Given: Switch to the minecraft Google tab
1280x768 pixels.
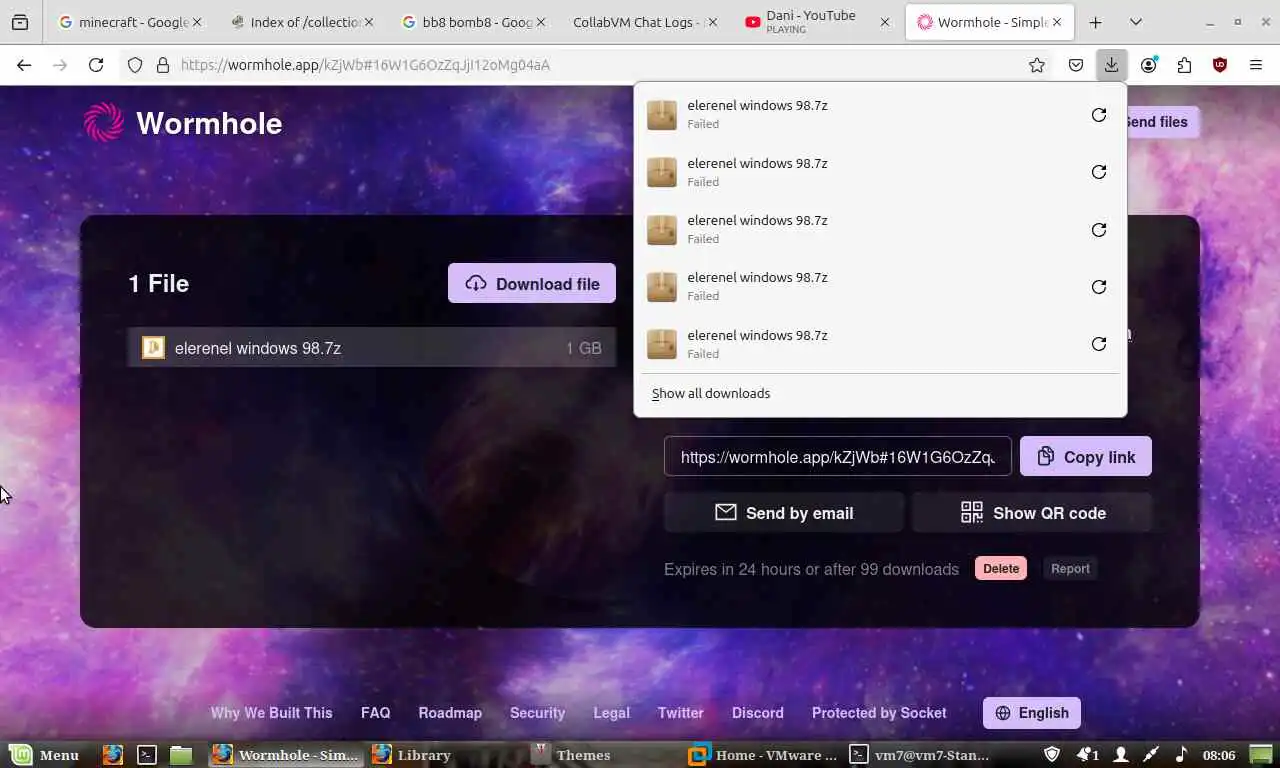Looking at the screenshot, I should [130, 22].
